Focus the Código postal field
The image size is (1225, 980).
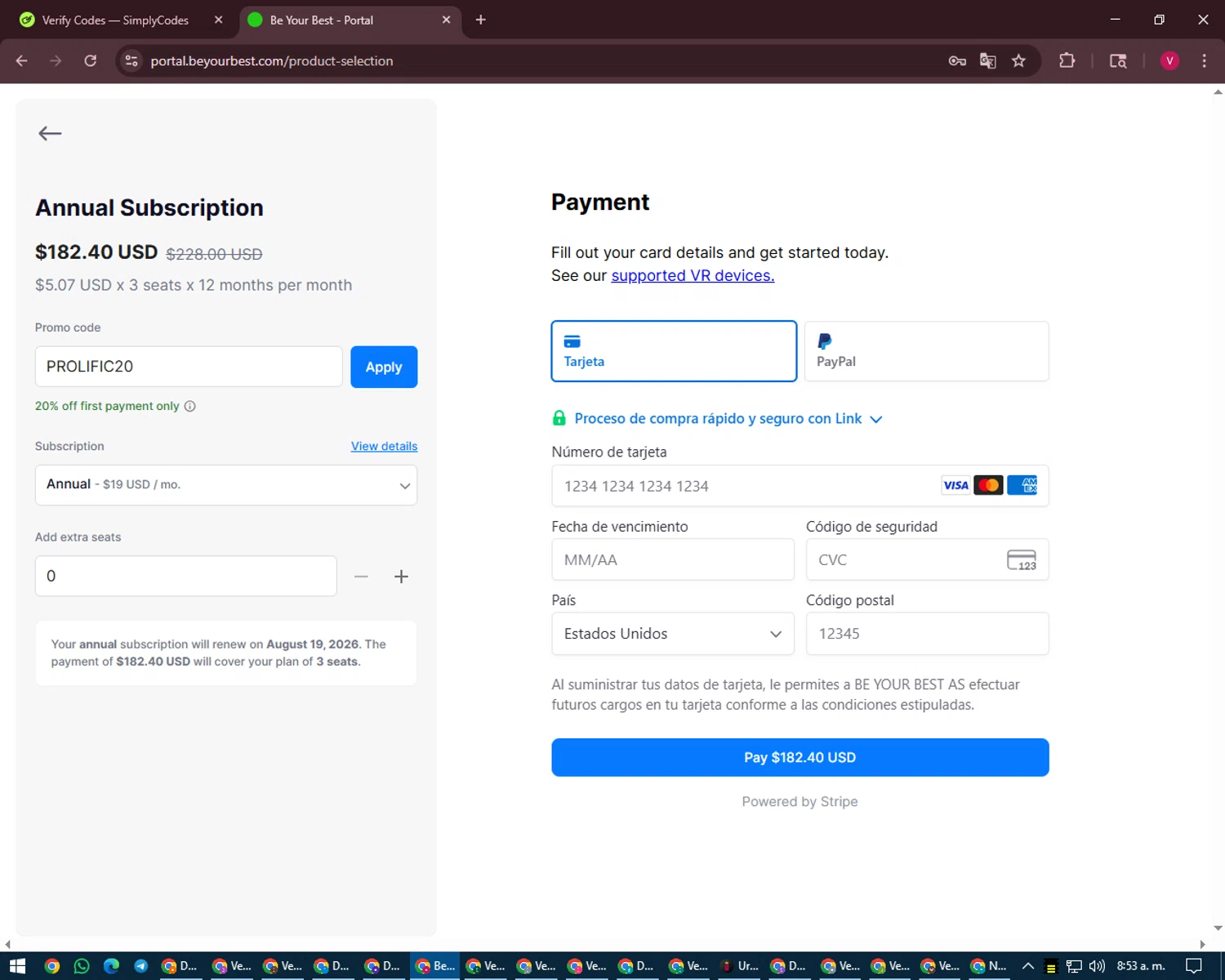tap(927, 634)
